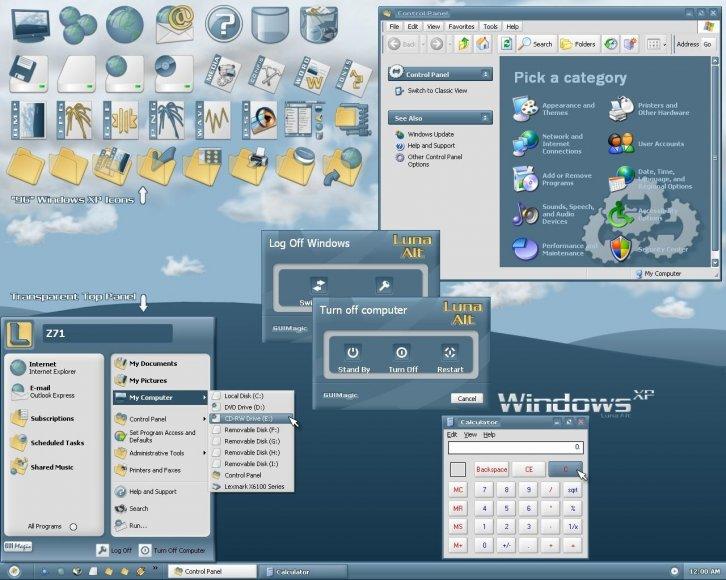Open Sounds, Speech, and Audio Devices icon
The image size is (726, 580).
(525, 214)
